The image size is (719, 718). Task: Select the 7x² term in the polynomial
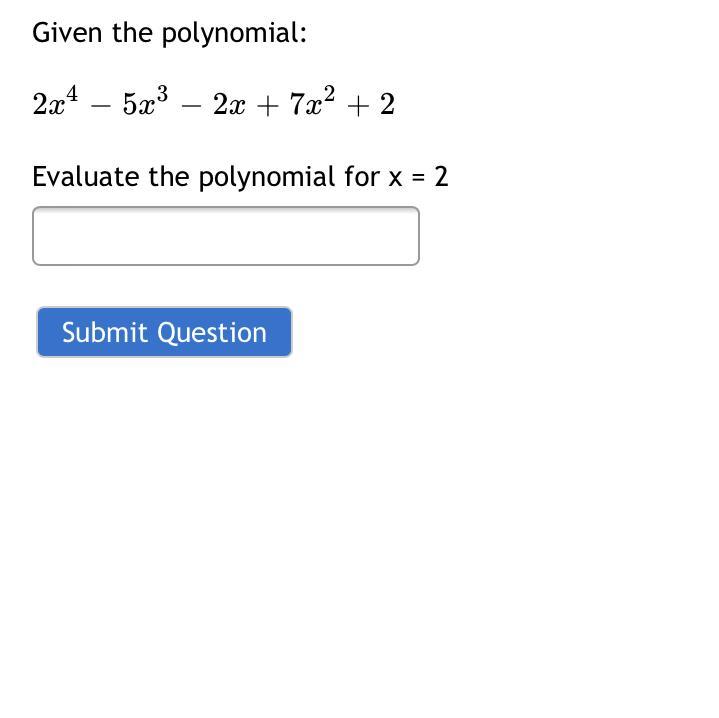click(x=312, y=103)
